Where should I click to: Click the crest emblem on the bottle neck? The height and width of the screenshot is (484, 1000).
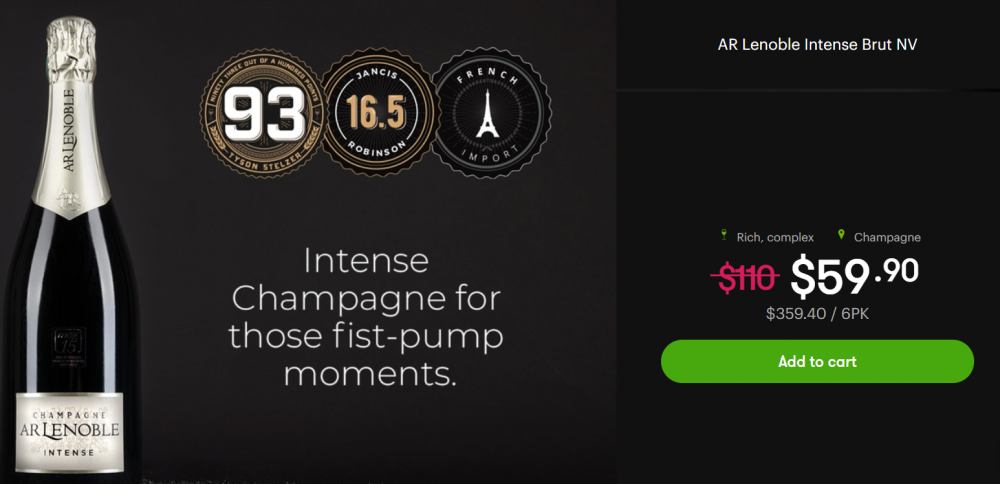pos(70,199)
